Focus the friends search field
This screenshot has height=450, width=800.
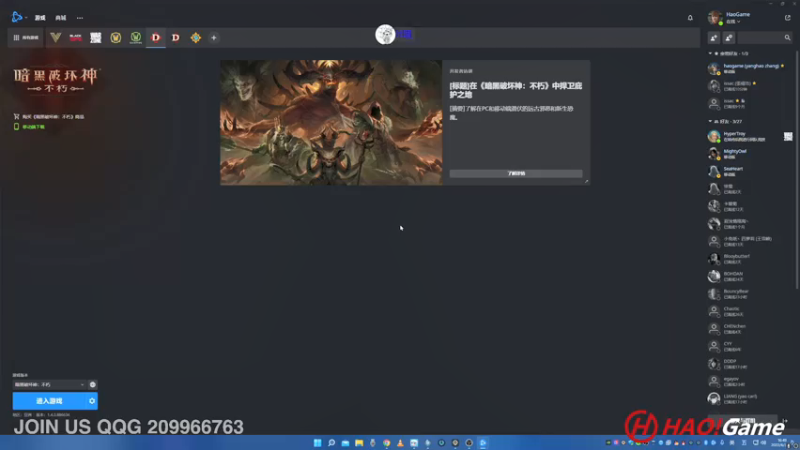tap(760, 38)
